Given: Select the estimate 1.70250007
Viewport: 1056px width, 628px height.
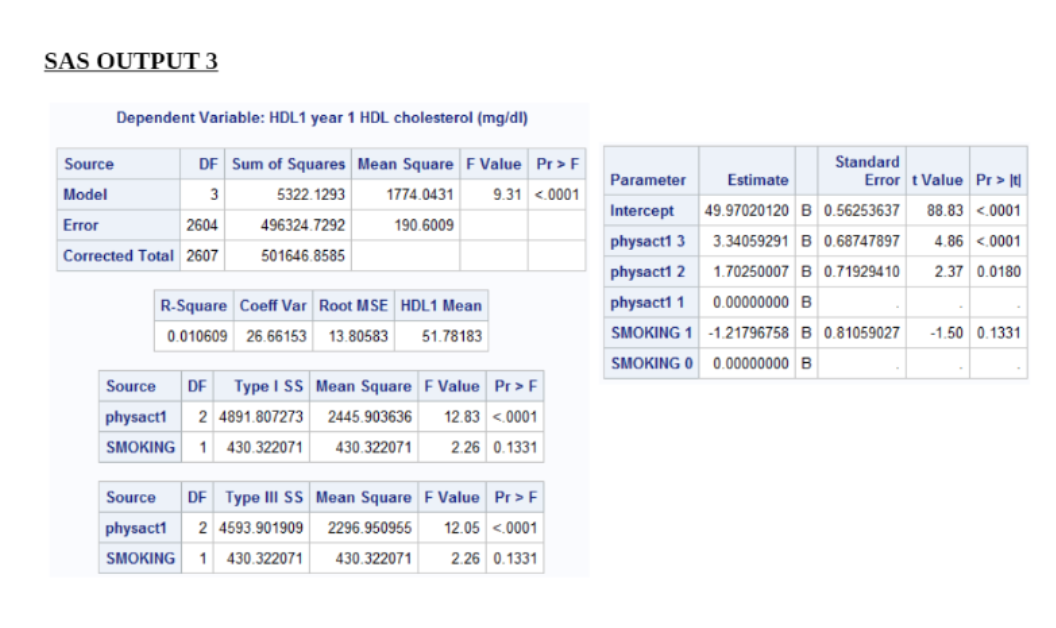Looking at the screenshot, I should pos(750,272).
